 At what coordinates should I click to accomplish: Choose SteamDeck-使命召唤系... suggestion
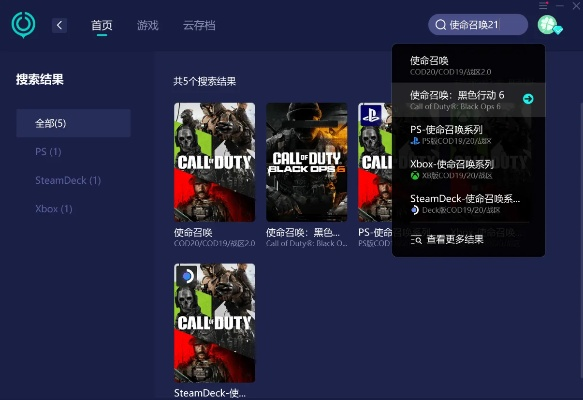(468, 203)
